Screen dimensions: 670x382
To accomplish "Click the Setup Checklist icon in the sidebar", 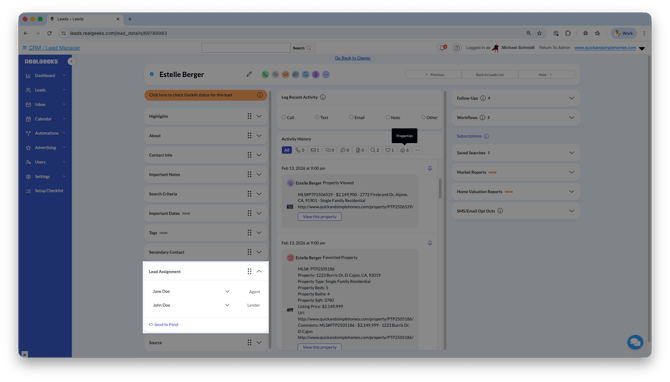I will click(28, 191).
